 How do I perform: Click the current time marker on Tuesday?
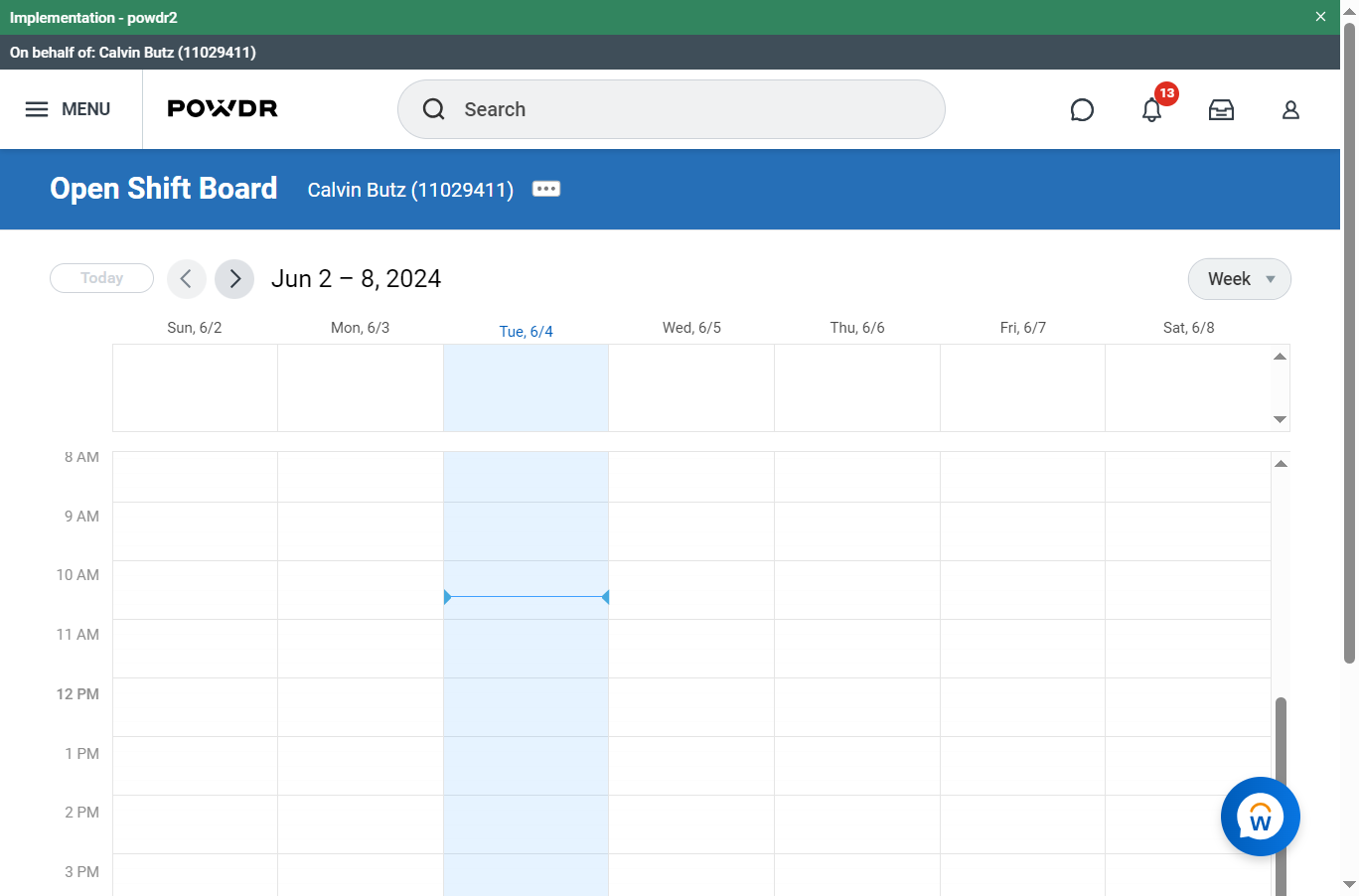527,597
